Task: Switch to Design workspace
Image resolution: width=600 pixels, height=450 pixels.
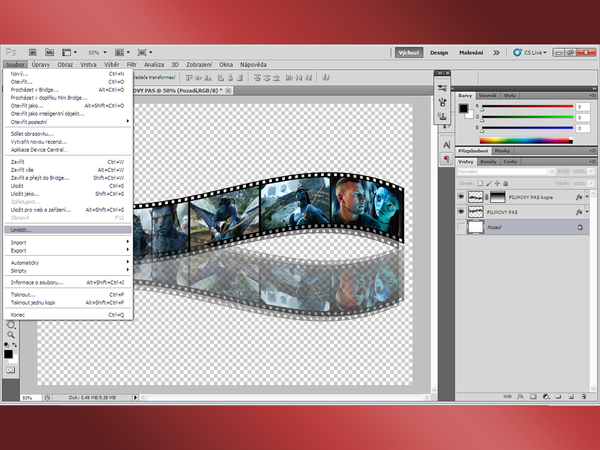Action: point(438,52)
